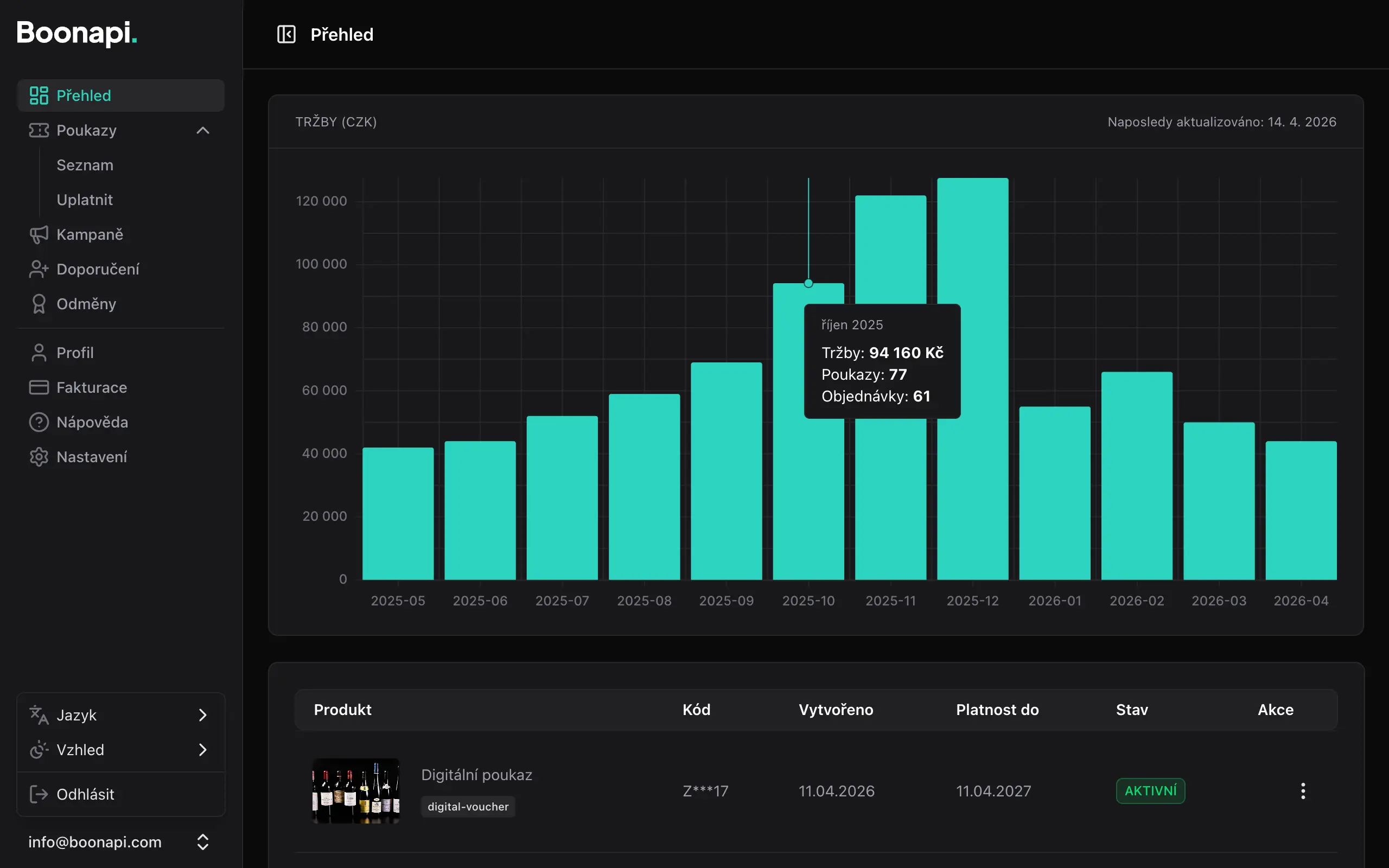This screenshot has width=1389, height=868.
Task: Go to Uplatnit voucher page
Action: (x=85, y=200)
